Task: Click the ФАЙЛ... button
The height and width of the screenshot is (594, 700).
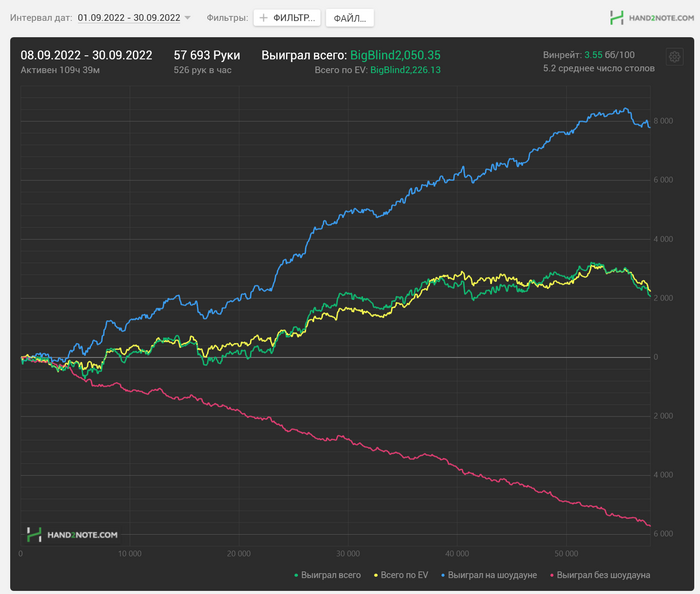Action: 350,18
